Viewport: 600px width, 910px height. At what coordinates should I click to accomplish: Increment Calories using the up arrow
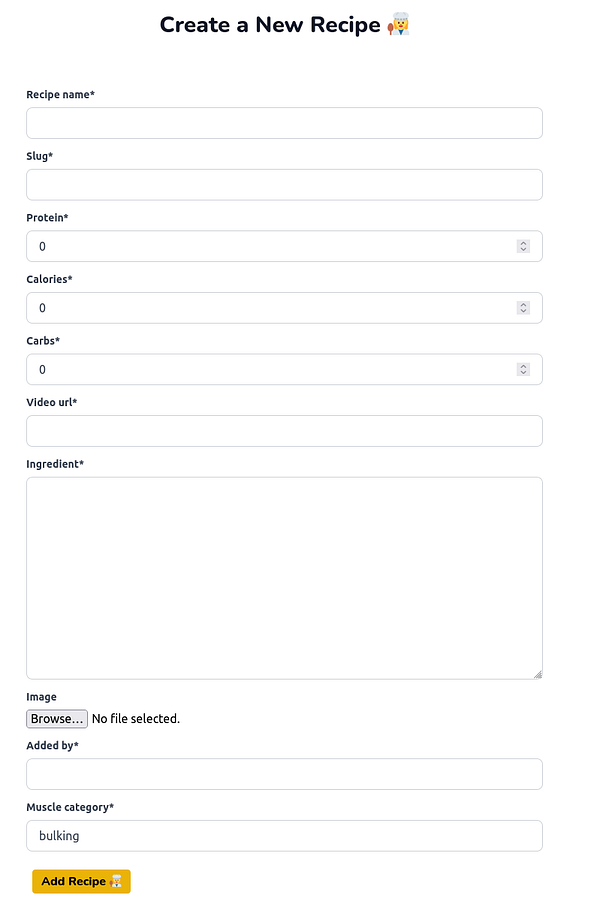click(523, 305)
